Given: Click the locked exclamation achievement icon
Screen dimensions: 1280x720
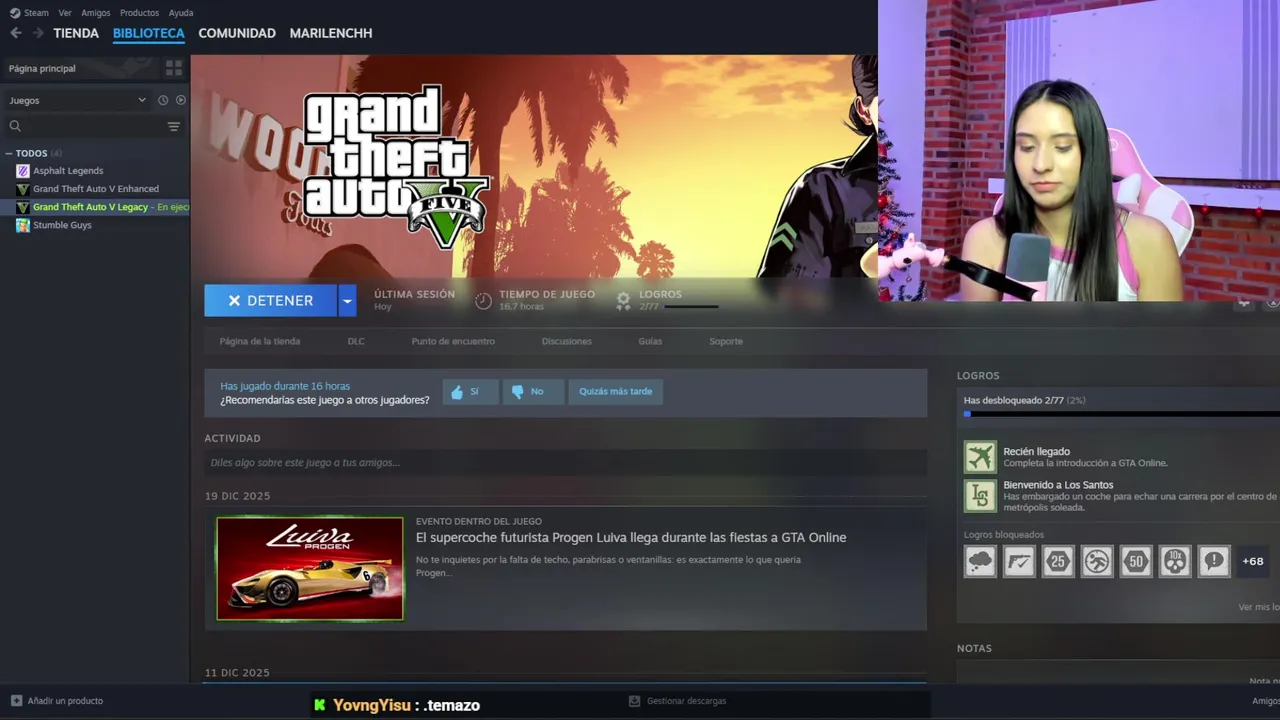Looking at the screenshot, I should 1214,561.
